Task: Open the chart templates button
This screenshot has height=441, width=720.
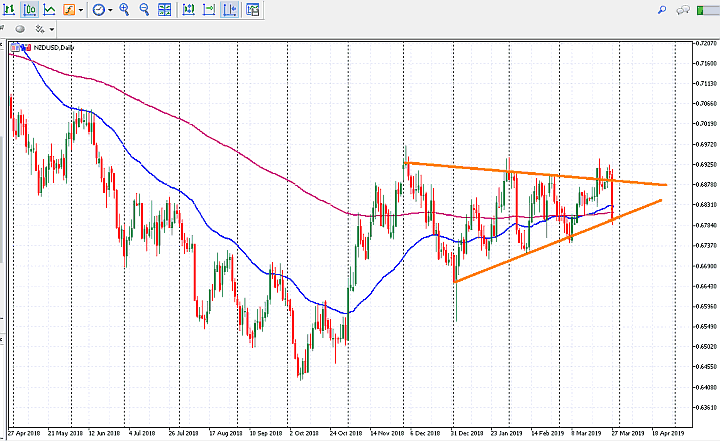Action: [251, 10]
